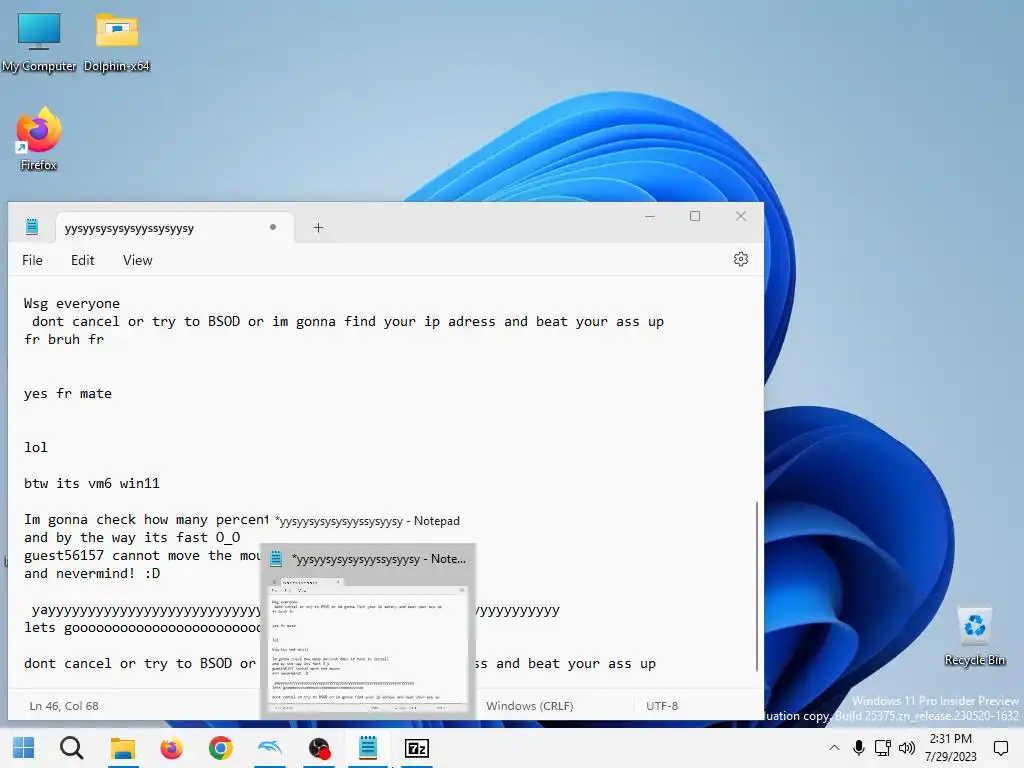Click the line 'and by the way its fast 0_0'

(x=133, y=537)
